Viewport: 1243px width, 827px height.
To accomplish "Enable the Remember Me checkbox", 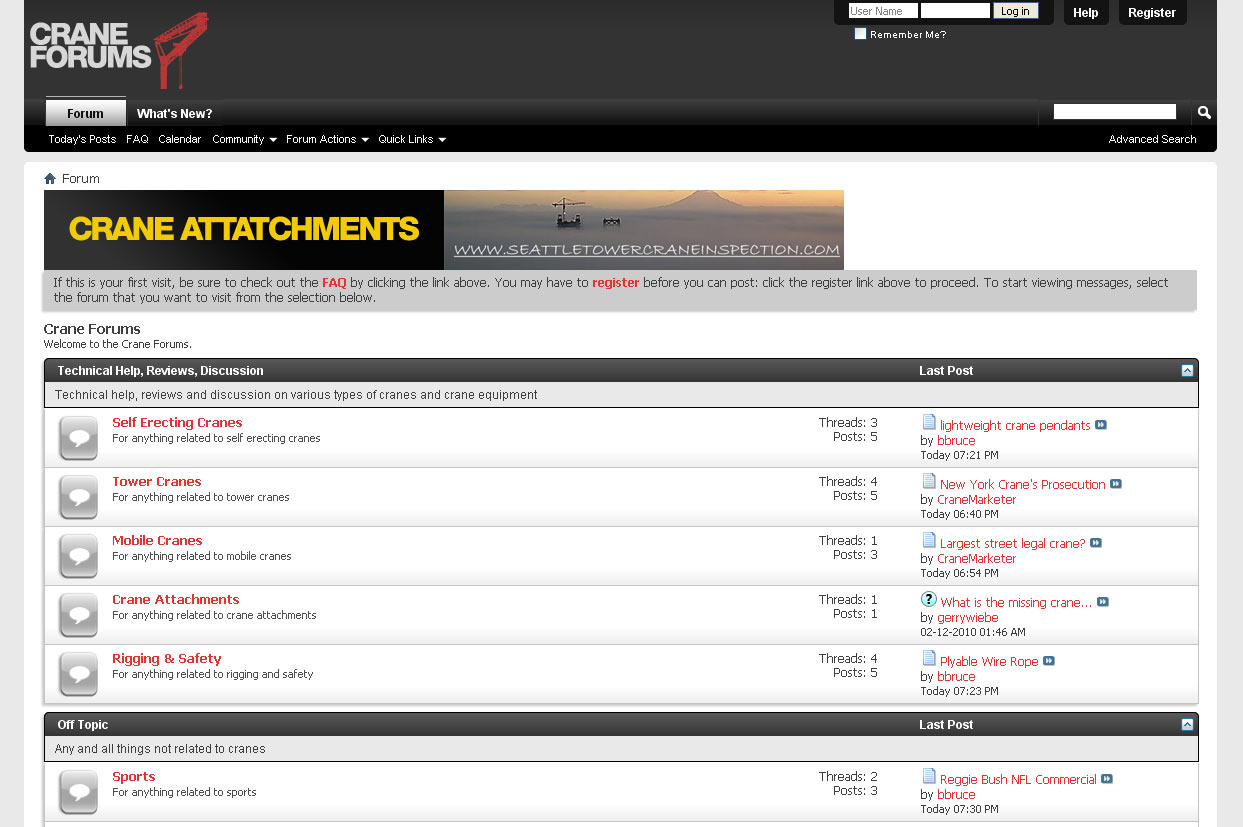I will pyautogui.click(x=860, y=34).
